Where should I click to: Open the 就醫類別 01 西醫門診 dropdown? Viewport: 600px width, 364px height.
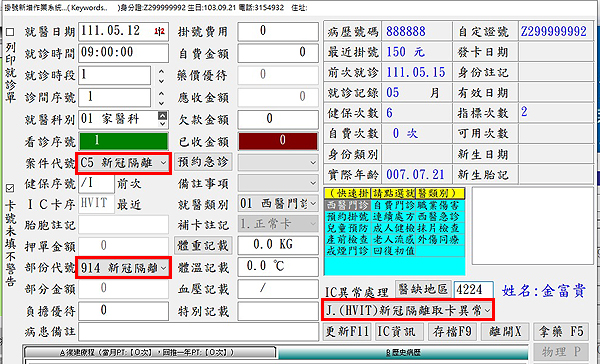click(x=278, y=204)
